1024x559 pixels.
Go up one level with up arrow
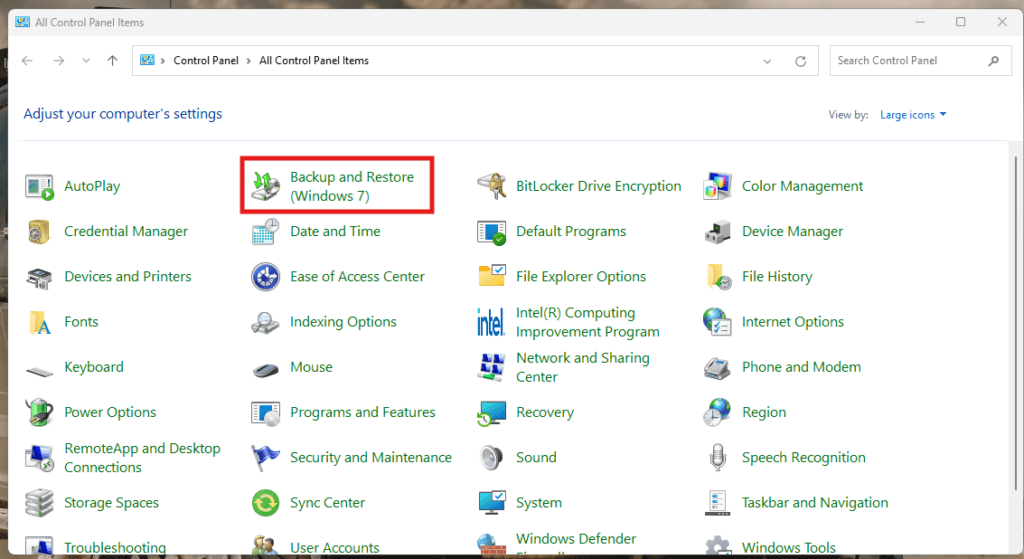(112, 61)
